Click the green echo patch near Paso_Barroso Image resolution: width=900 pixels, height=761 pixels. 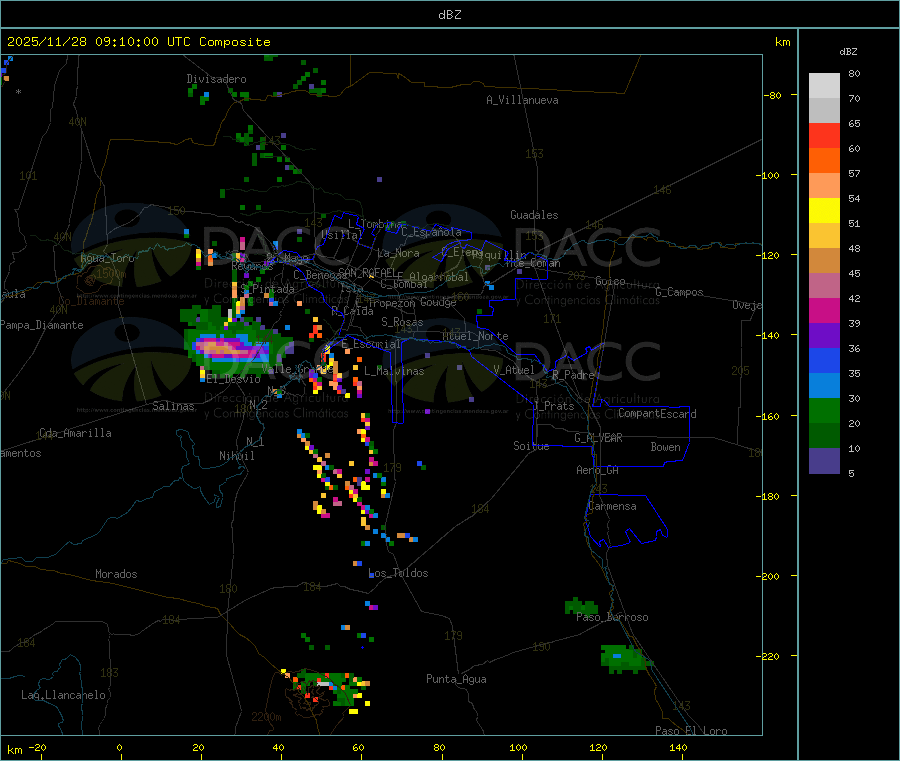point(581,606)
